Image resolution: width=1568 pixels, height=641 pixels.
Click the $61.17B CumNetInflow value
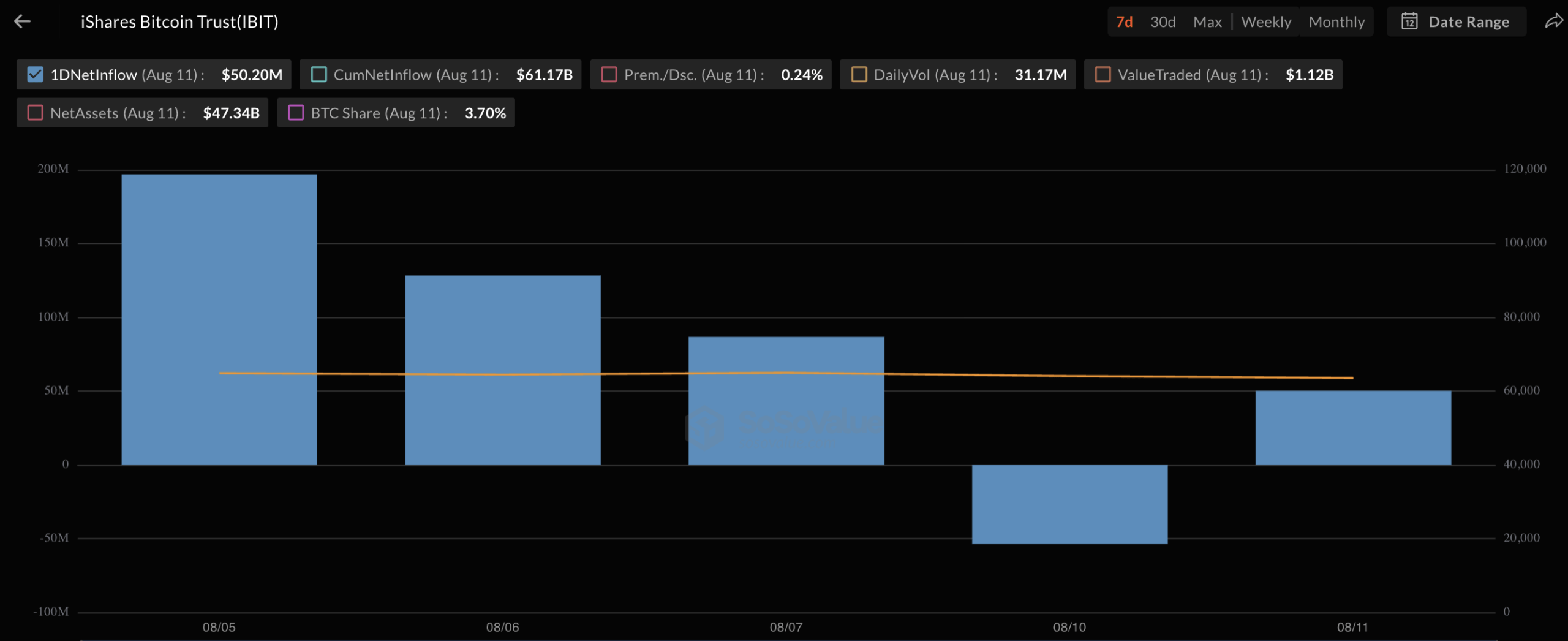pos(544,75)
